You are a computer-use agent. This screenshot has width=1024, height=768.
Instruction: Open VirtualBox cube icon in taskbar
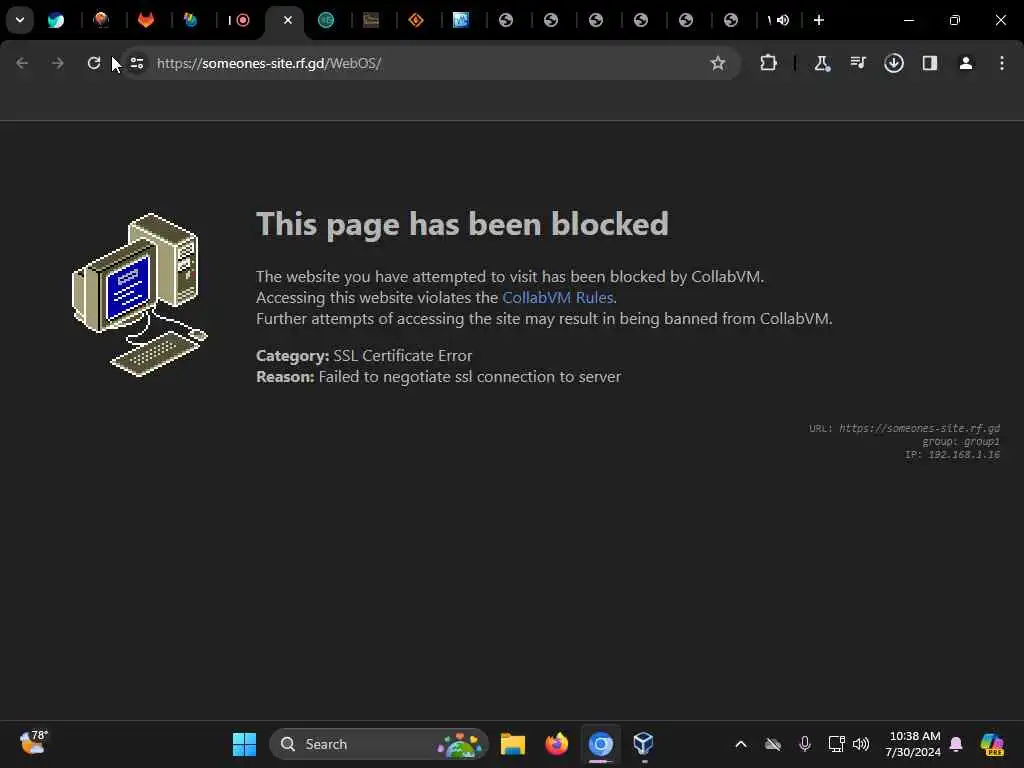643,743
